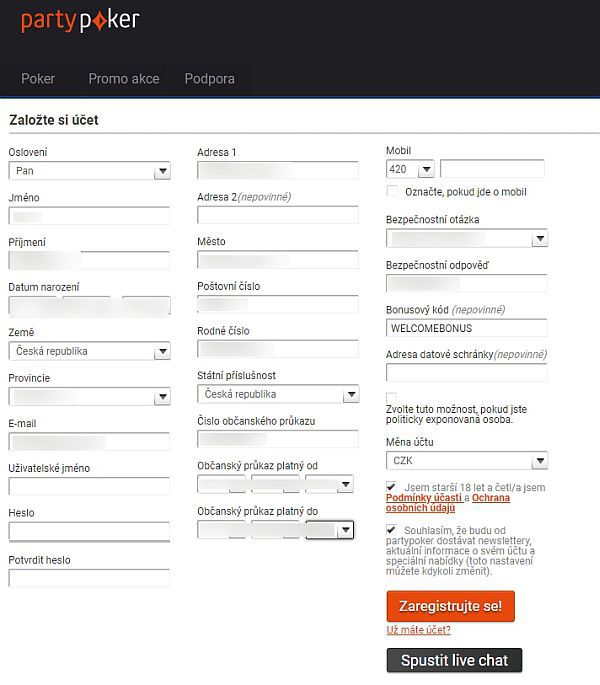
Task: Open the Poker menu item
Action: click(38, 78)
